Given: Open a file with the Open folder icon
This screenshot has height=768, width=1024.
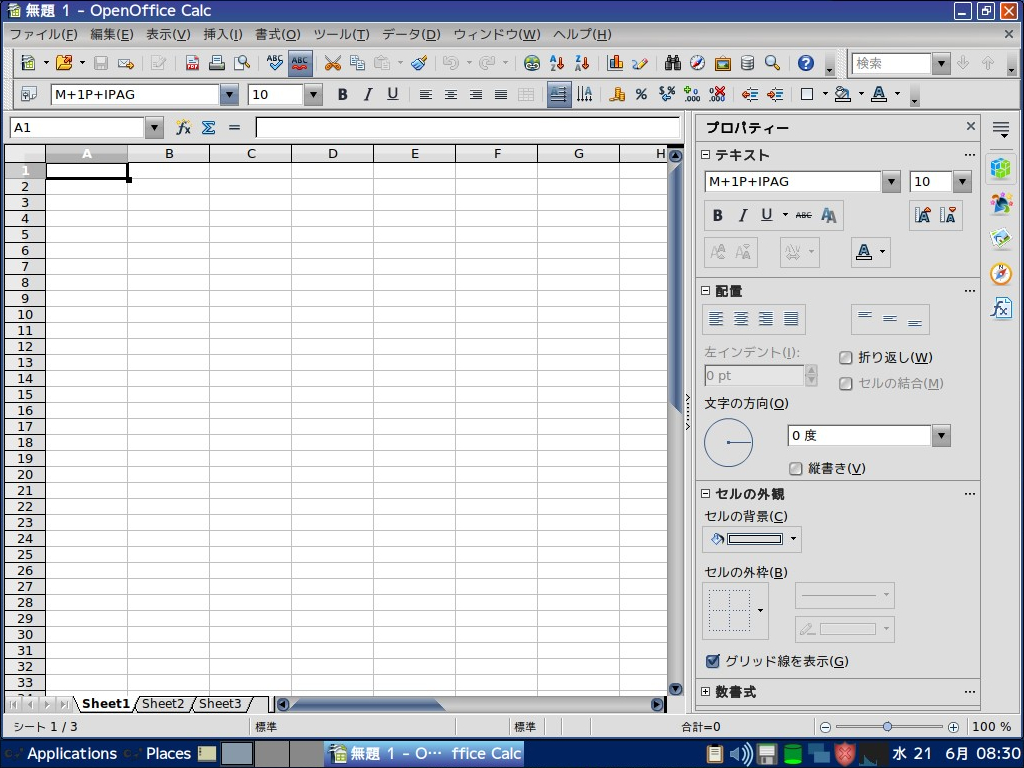Looking at the screenshot, I should 64,63.
